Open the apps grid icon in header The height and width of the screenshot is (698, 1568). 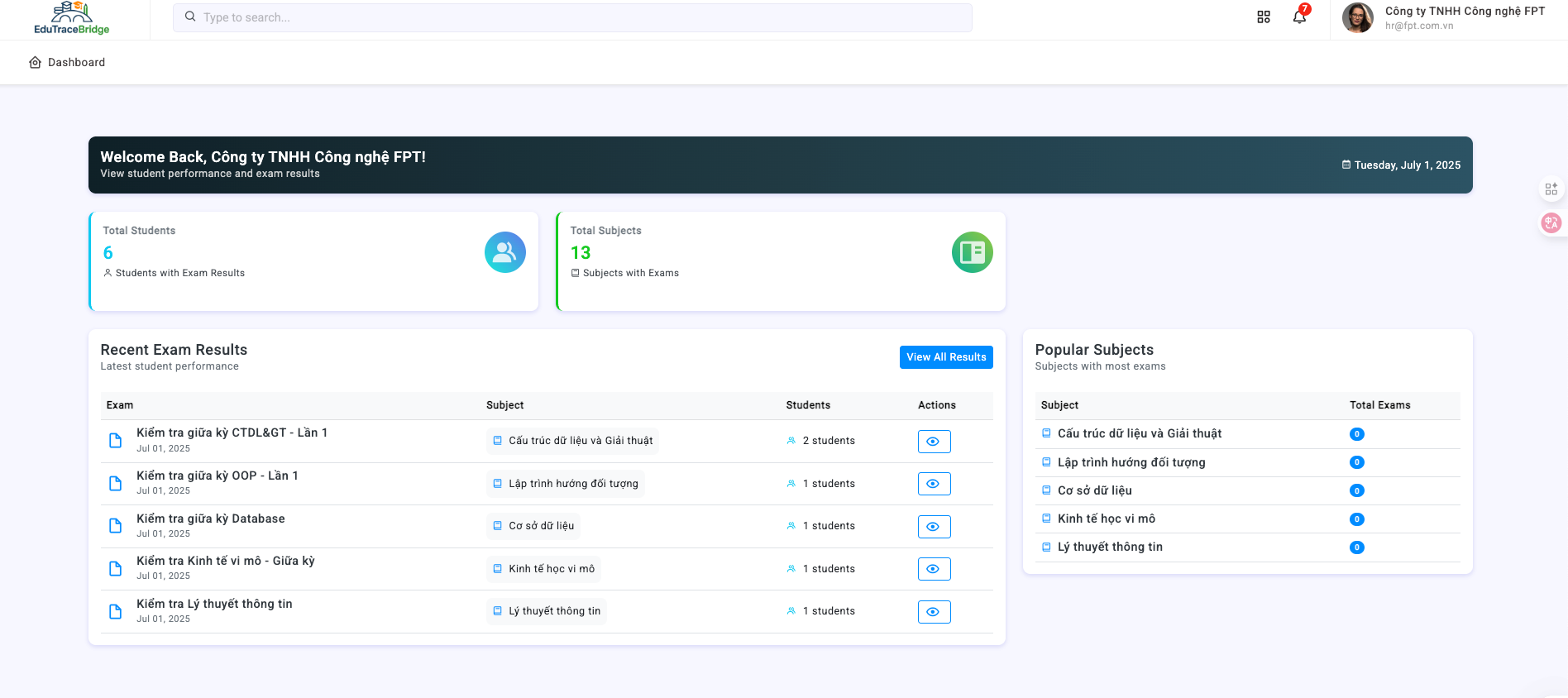[1263, 17]
